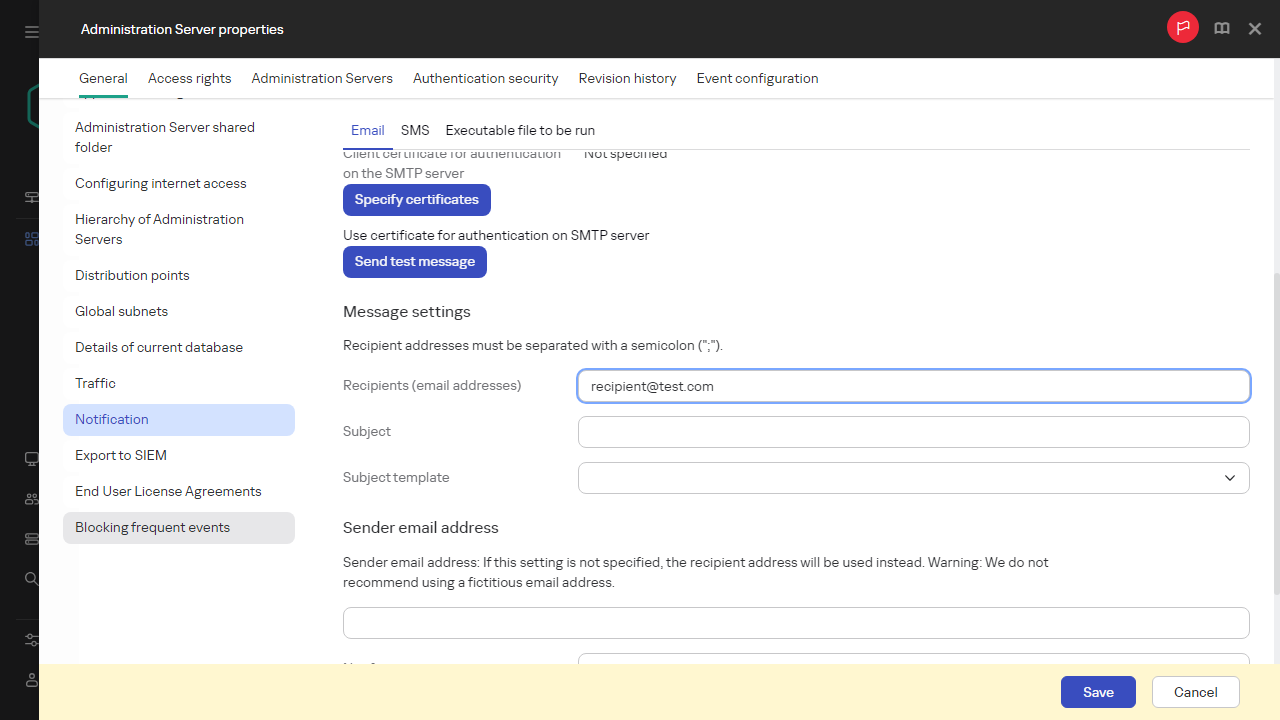This screenshot has width=1280, height=720.
Task: Open the help book icon
Action: point(1221,29)
